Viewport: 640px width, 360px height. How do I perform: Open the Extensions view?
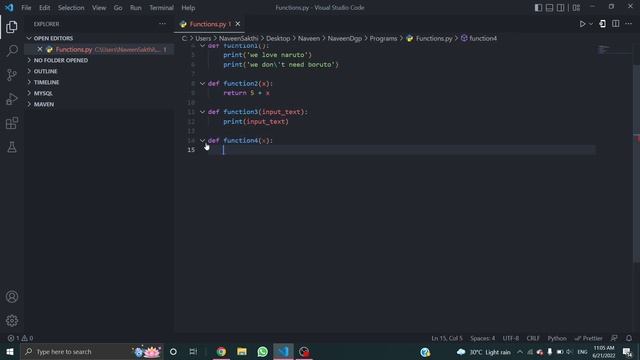click(x=12, y=123)
